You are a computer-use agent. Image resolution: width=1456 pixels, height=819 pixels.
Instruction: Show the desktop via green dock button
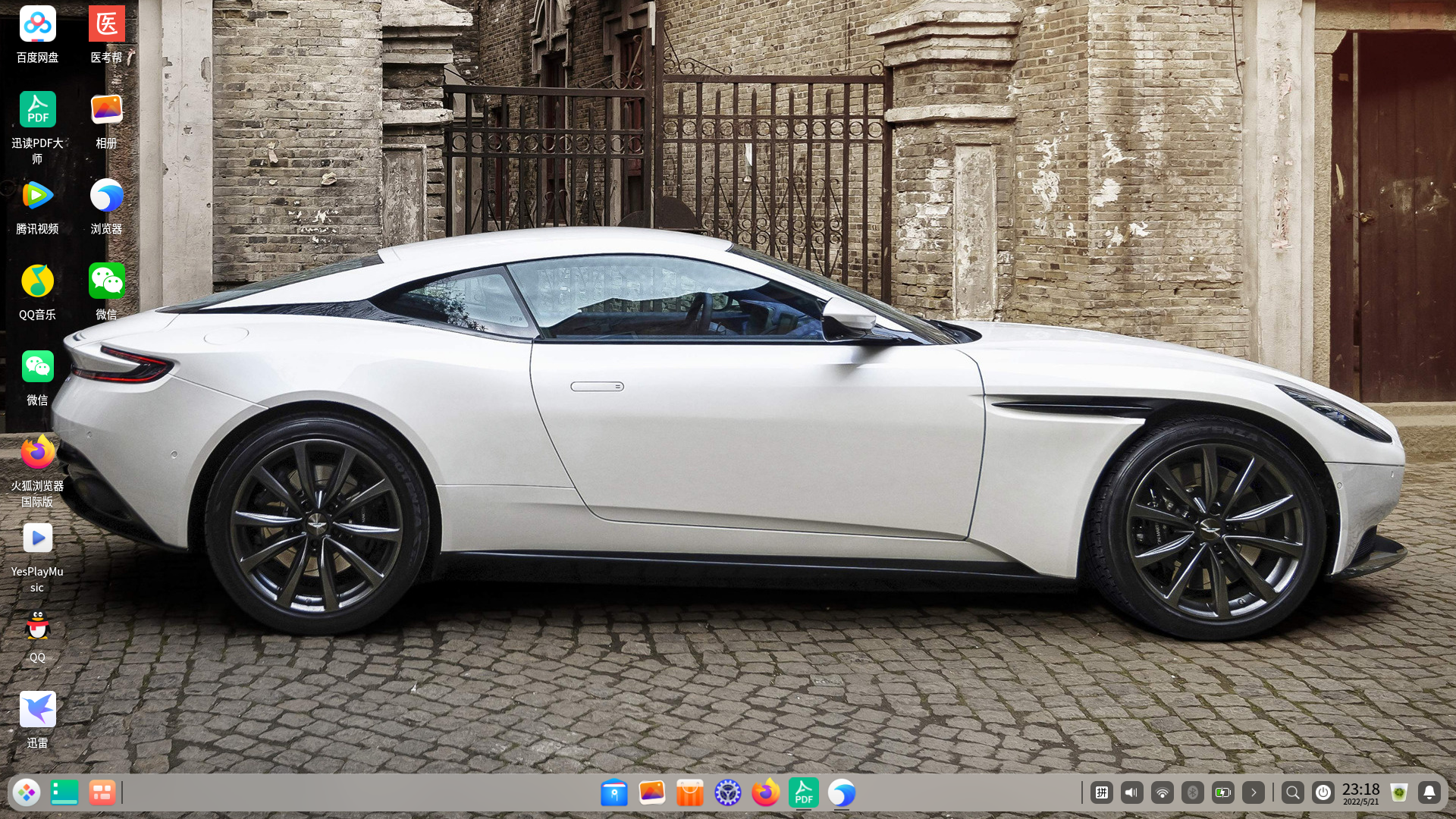pos(64,793)
